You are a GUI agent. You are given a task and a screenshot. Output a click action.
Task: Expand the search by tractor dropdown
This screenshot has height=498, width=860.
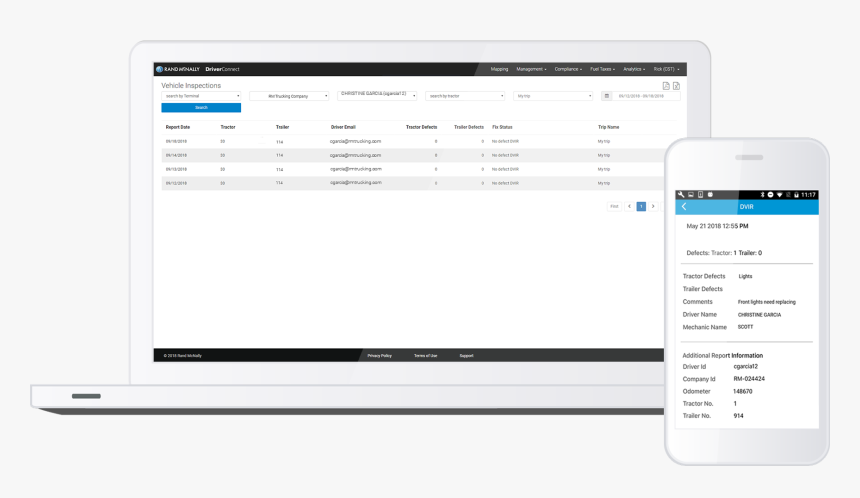pos(465,96)
